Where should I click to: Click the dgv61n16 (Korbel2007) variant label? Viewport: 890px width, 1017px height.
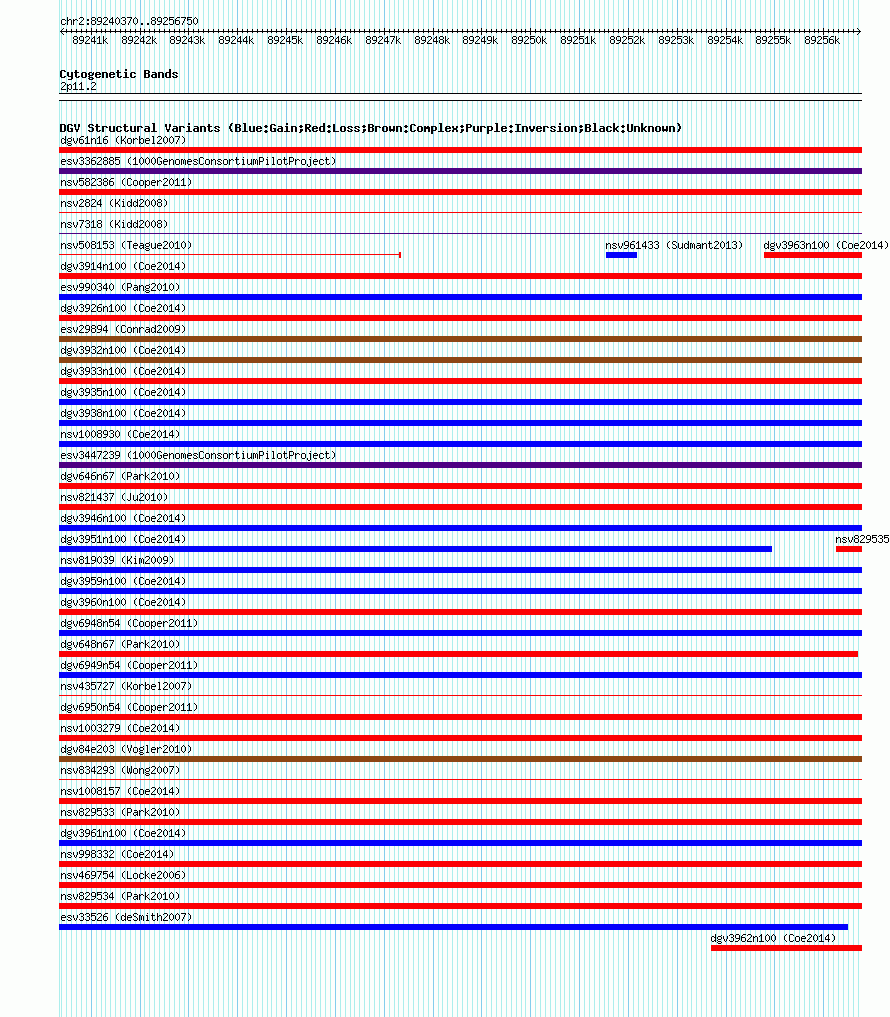[123, 140]
